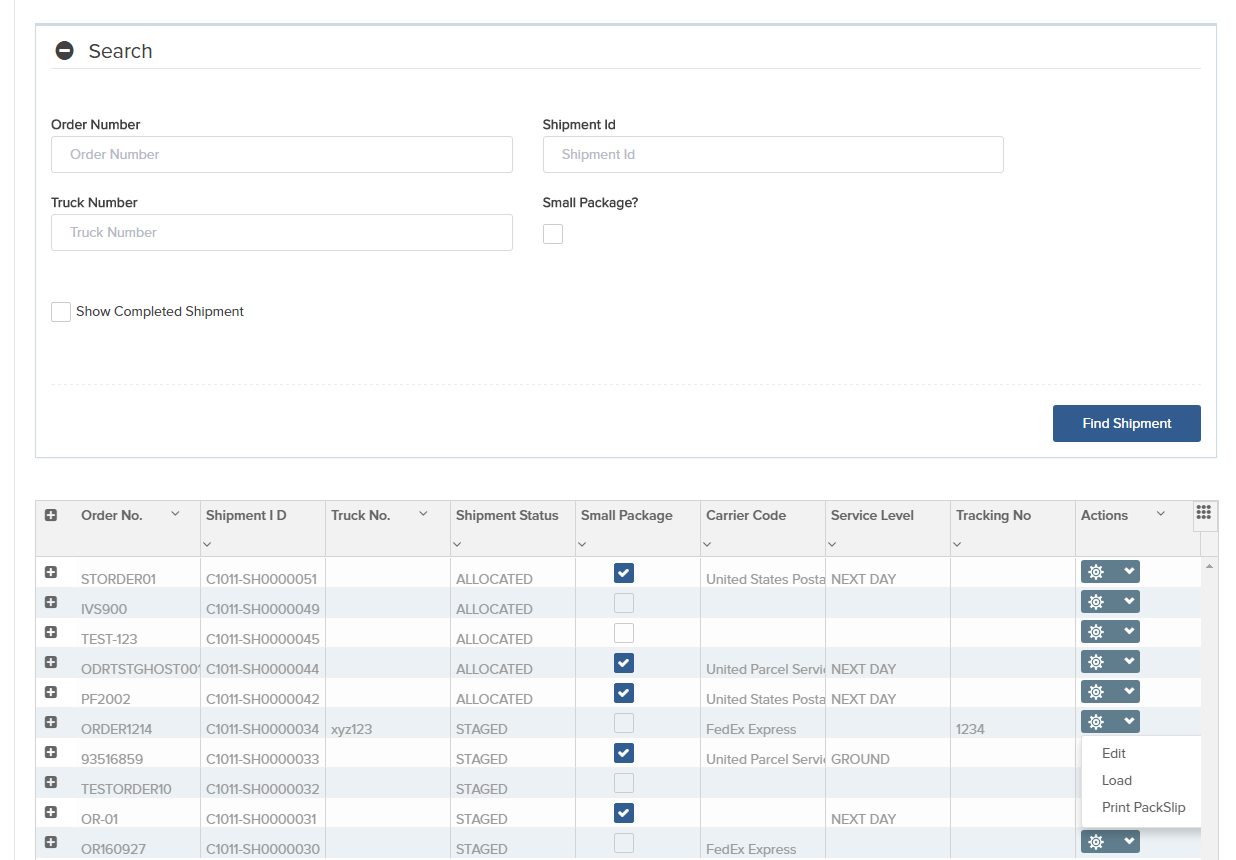This screenshot has width=1236, height=860.
Task: Click the Find Shipment button
Action: (x=1127, y=423)
